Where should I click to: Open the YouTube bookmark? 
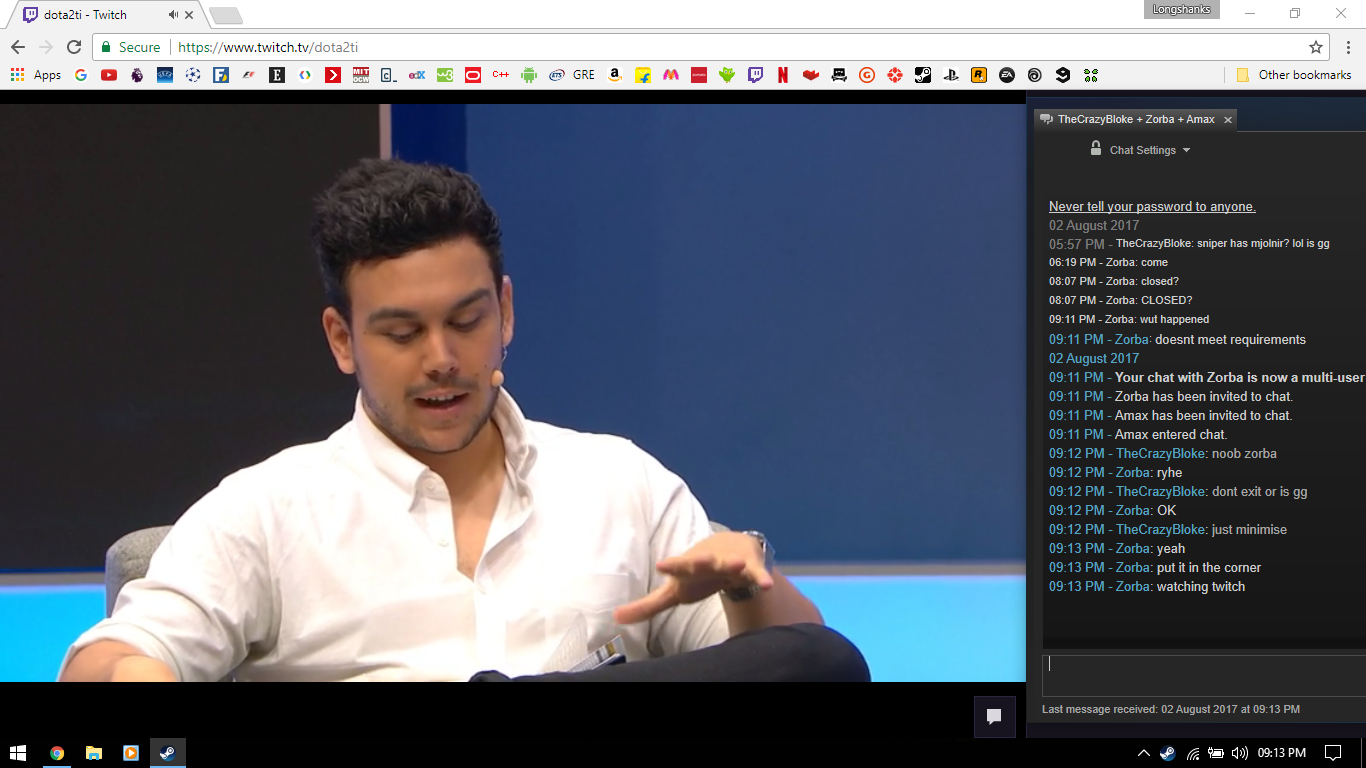[x=109, y=75]
